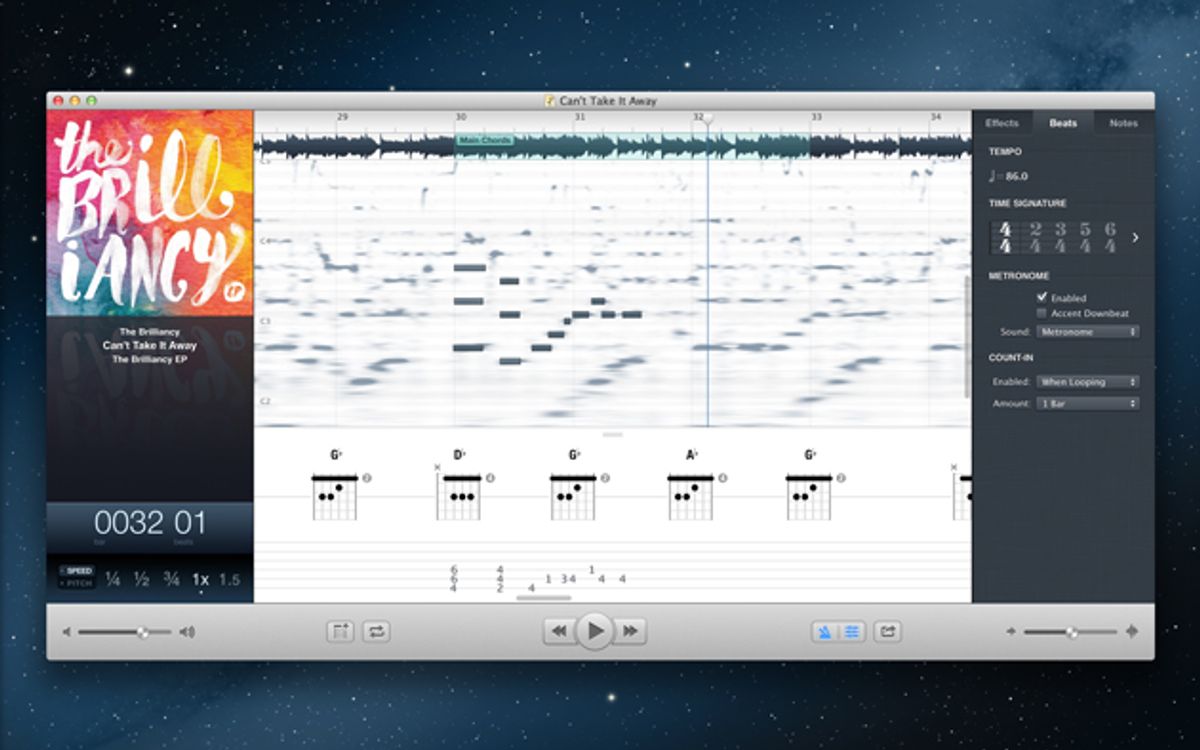This screenshot has width=1200, height=750.
Task: Set playback speed to ½
Action: pyautogui.click(x=142, y=579)
